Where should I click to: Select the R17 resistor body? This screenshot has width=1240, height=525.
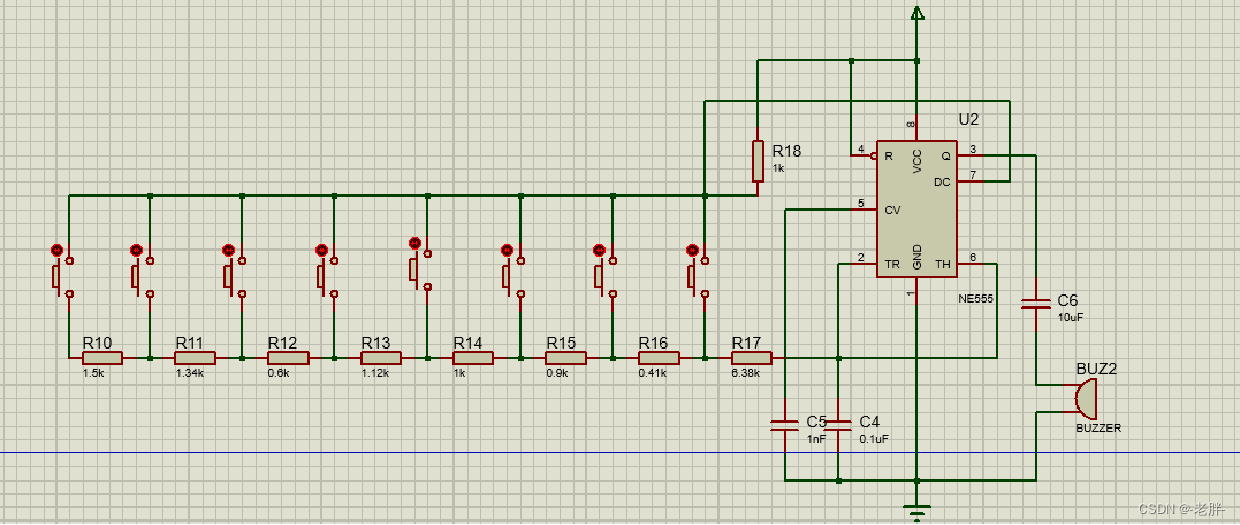[752, 358]
